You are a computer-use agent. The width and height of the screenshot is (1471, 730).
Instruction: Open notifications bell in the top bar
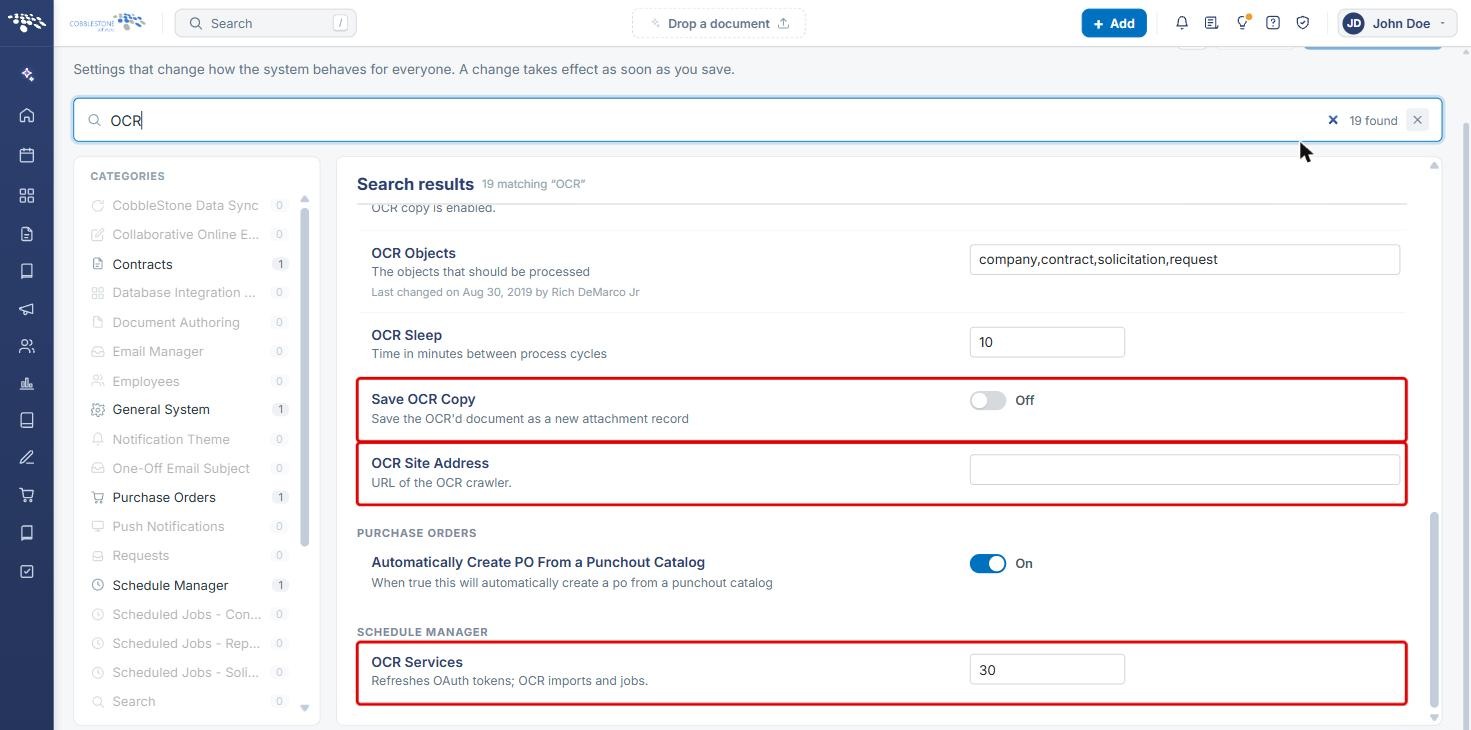[x=1182, y=23]
